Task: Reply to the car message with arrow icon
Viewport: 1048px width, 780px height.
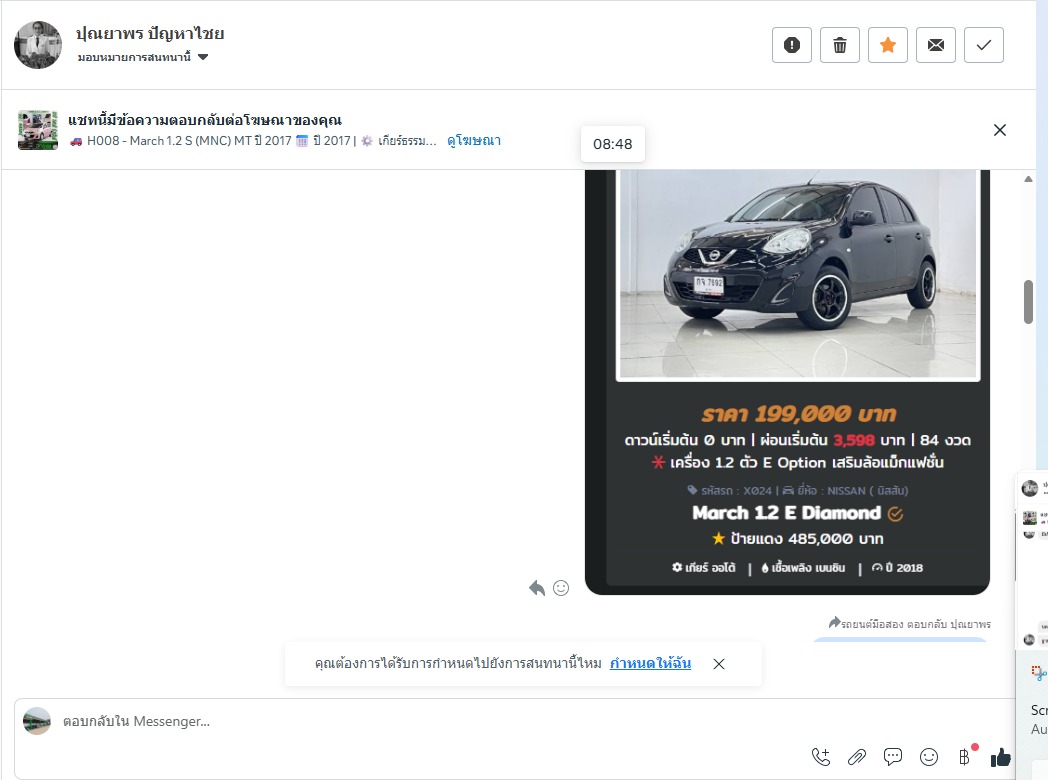Action: coord(537,588)
